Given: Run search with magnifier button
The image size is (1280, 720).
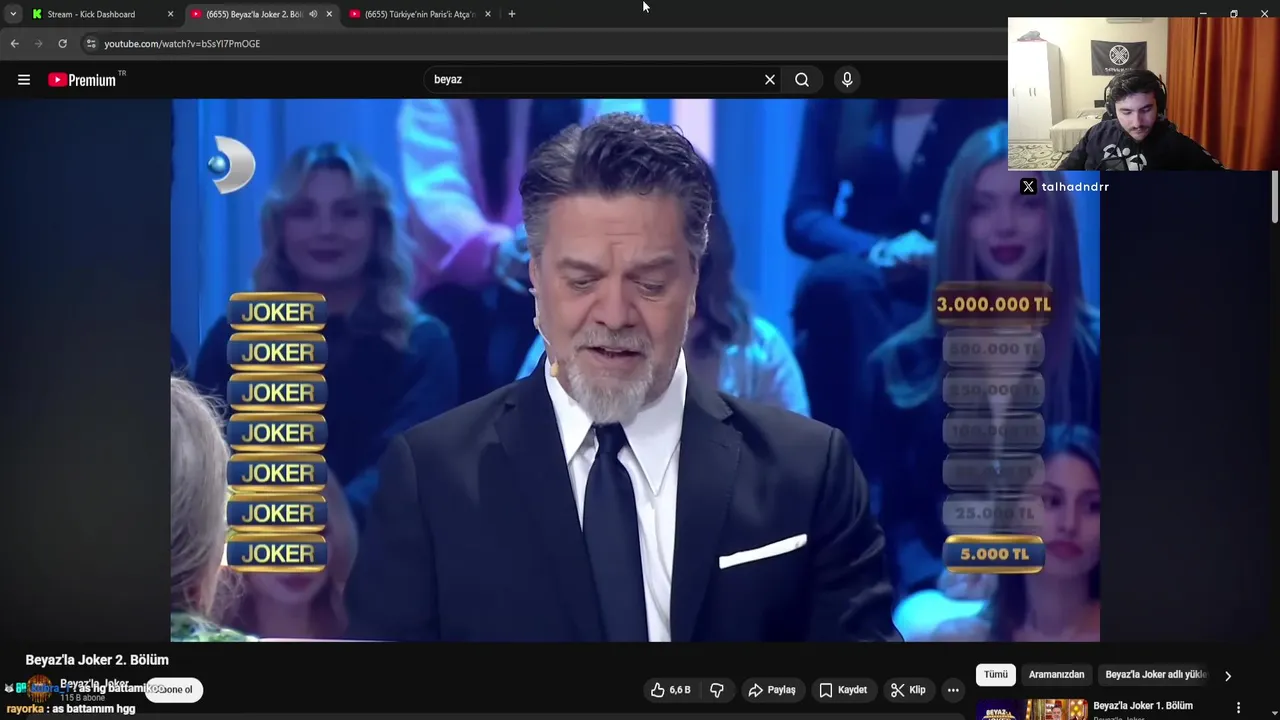Looking at the screenshot, I should coord(802,80).
